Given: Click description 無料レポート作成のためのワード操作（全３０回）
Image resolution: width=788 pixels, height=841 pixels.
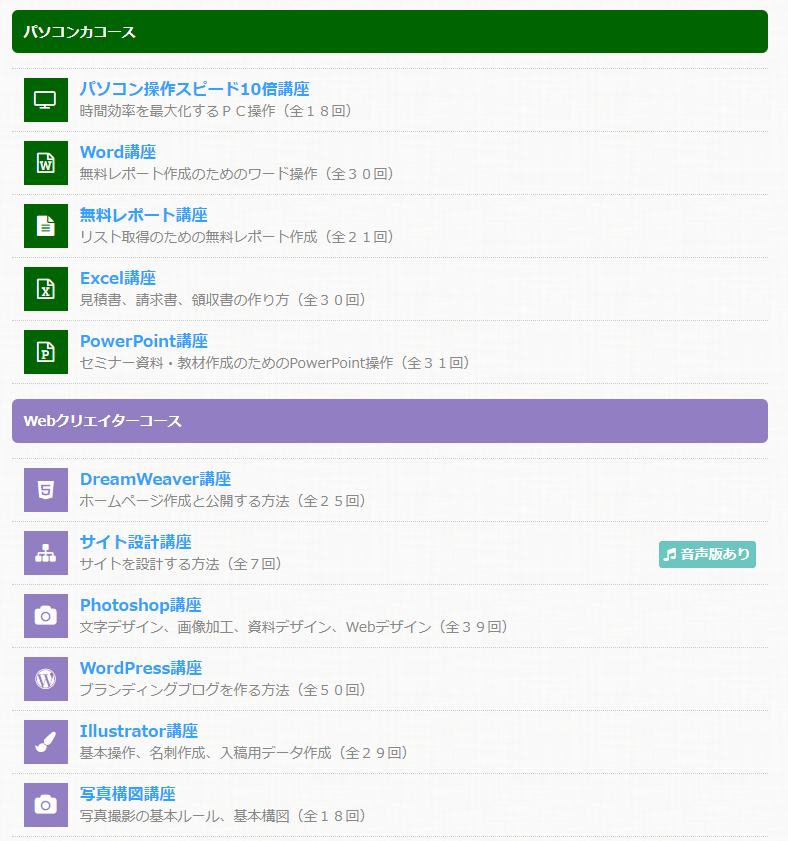Looking at the screenshot, I should [239, 174].
